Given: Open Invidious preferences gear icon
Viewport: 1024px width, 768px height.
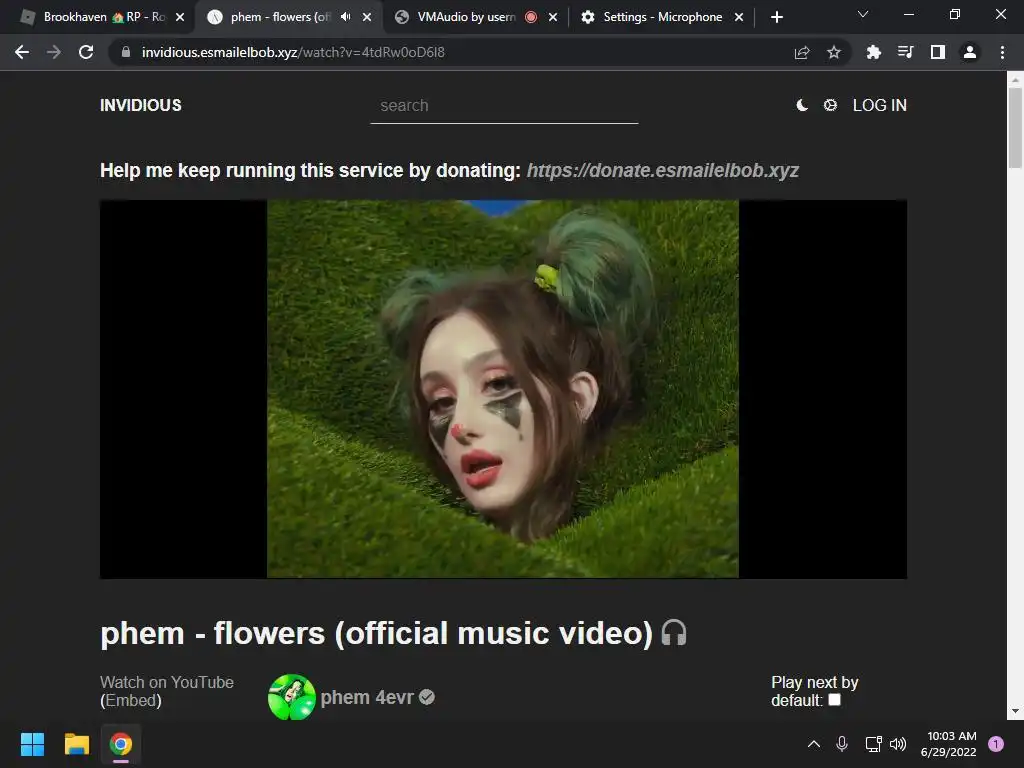Looking at the screenshot, I should [x=830, y=105].
